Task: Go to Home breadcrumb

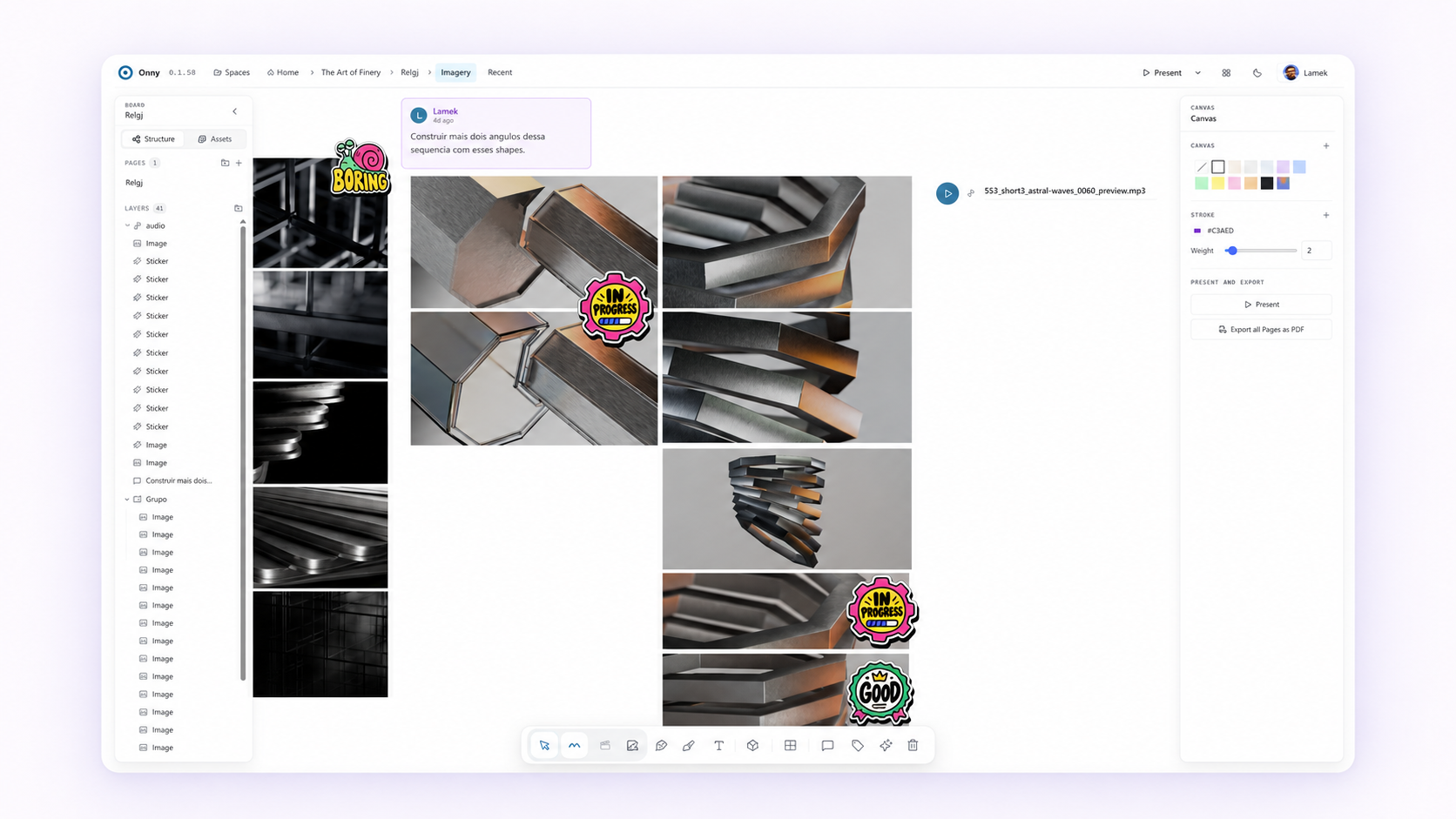Action: (283, 72)
